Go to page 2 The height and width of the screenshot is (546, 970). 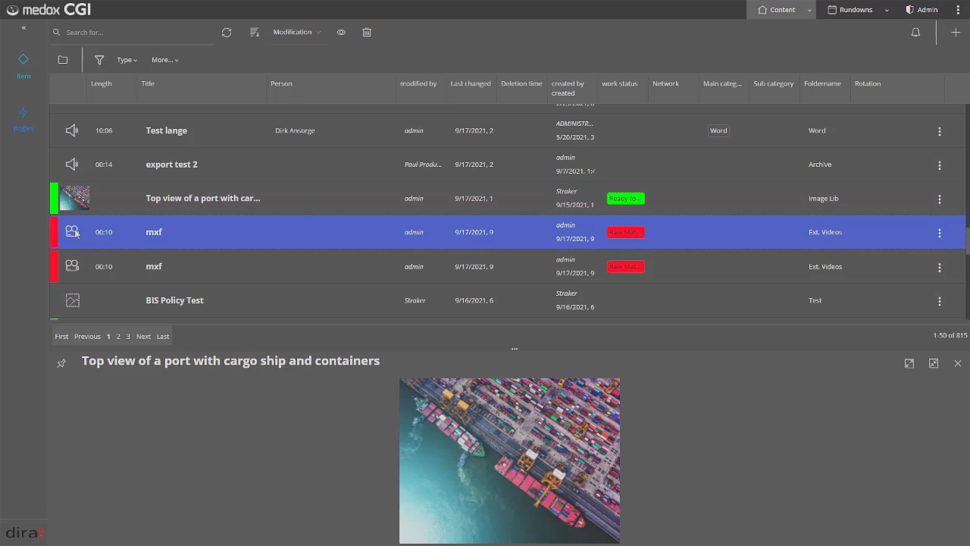(118, 336)
